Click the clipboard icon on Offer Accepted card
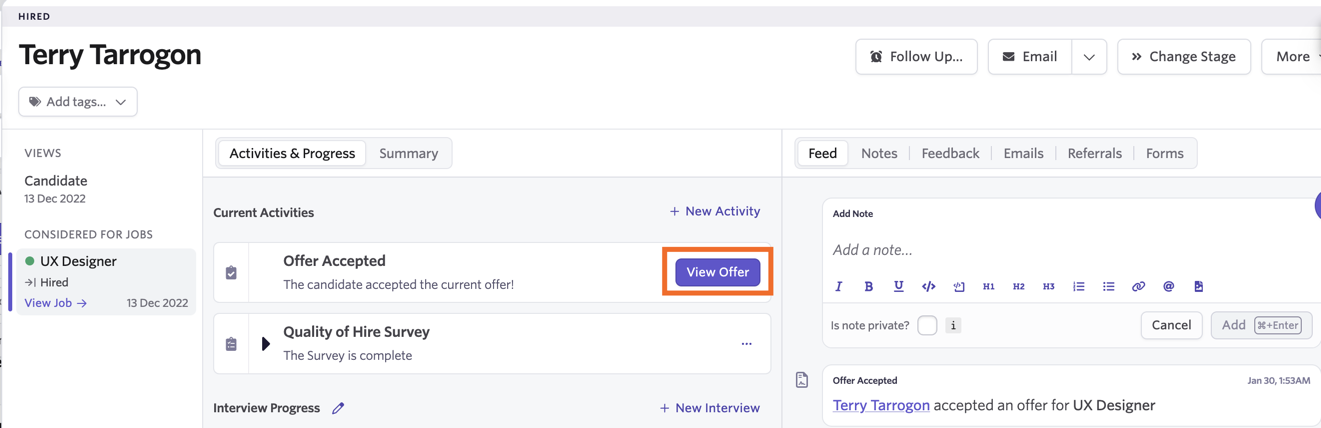Image resolution: width=1321 pixels, height=428 pixels. point(231,273)
